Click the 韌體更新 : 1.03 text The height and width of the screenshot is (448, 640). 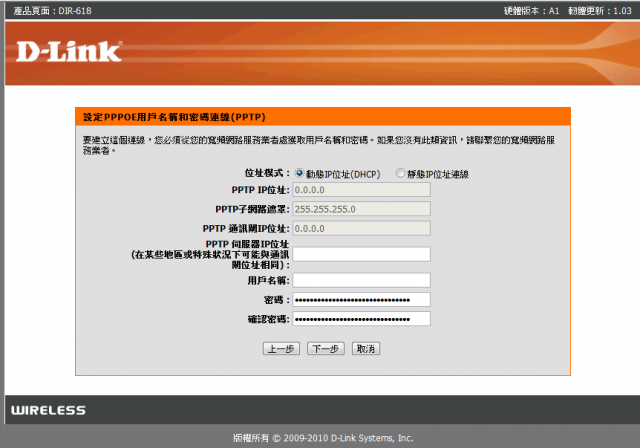point(600,11)
